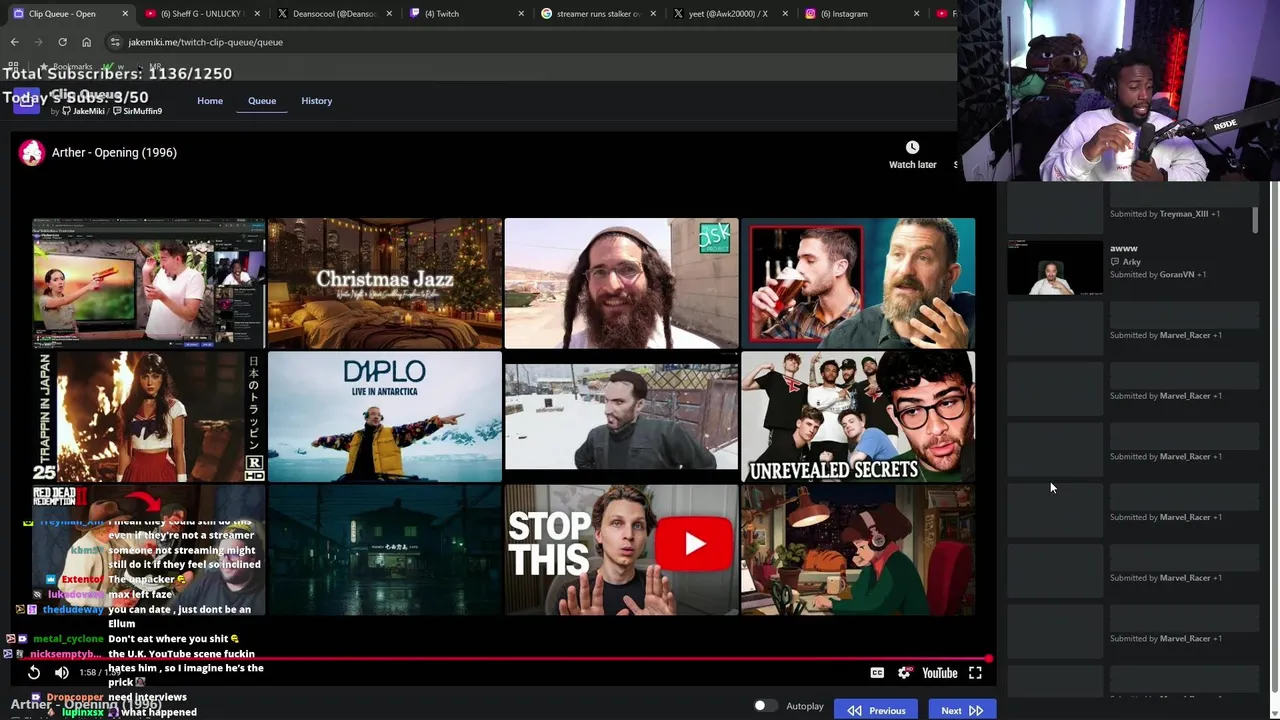The height and width of the screenshot is (720, 1280).
Task: Open the STOP THIS suggested video
Action: coord(621,549)
